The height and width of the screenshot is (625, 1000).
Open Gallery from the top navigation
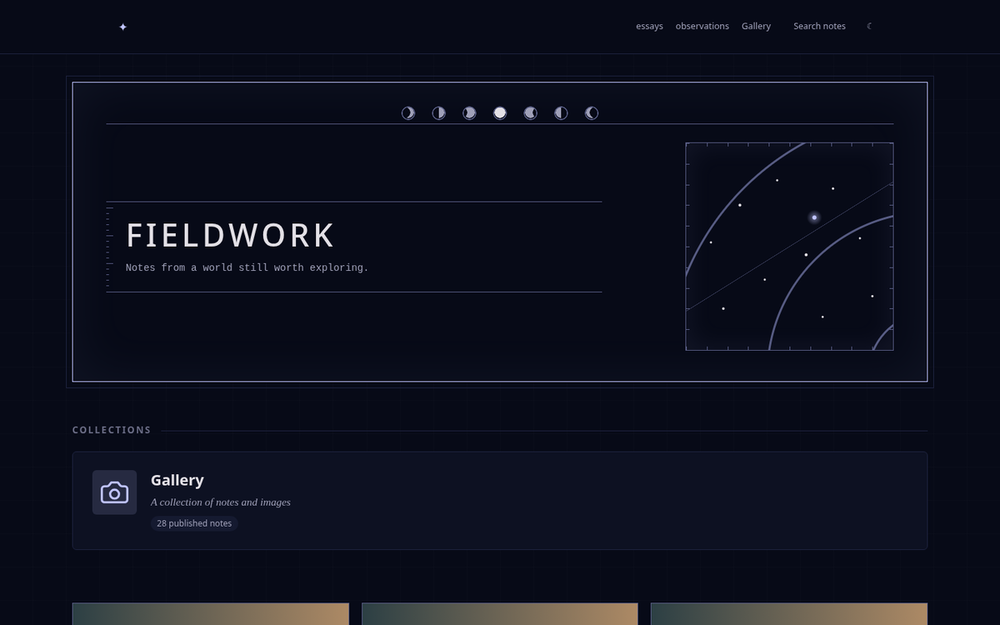tap(756, 26)
